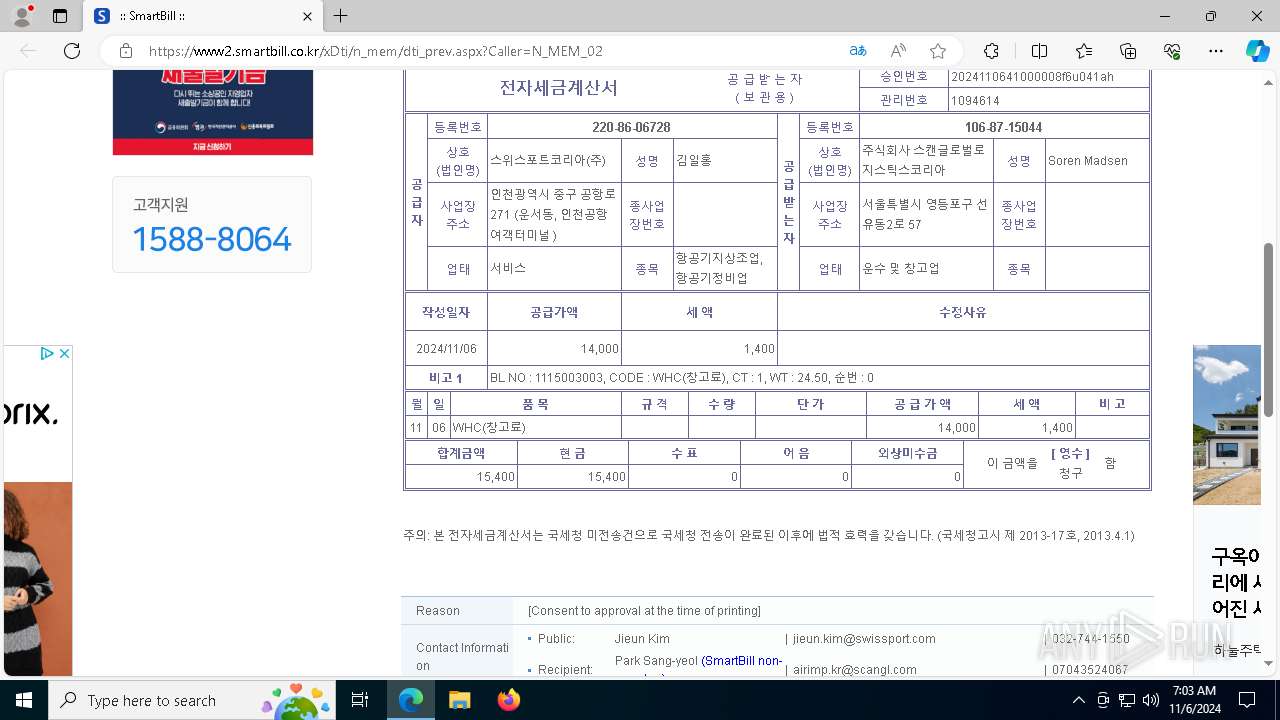Open Browser essentials icon

point(1172,51)
